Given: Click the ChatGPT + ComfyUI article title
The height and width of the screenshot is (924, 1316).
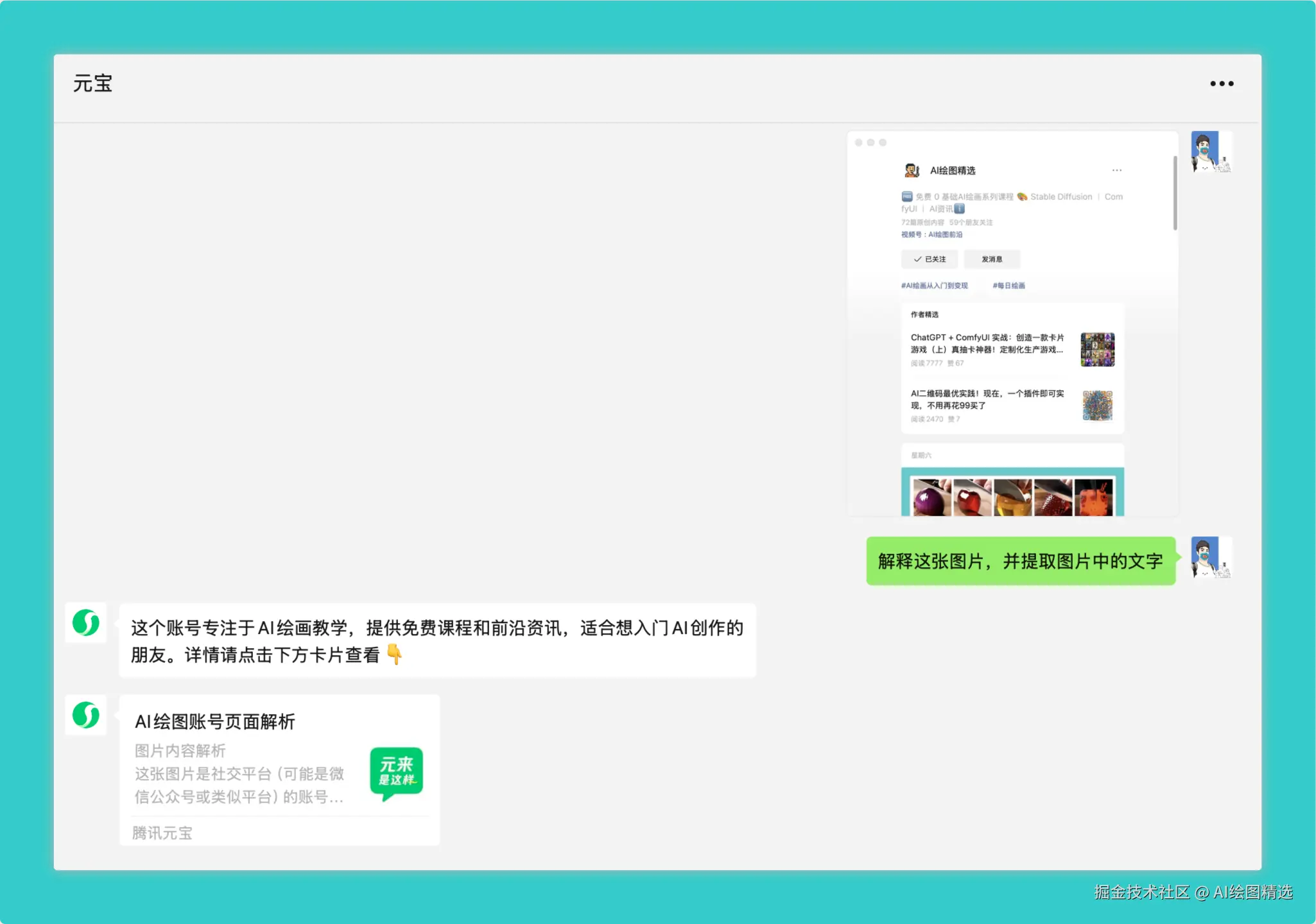Looking at the screenshot, I should pos(987,343).
